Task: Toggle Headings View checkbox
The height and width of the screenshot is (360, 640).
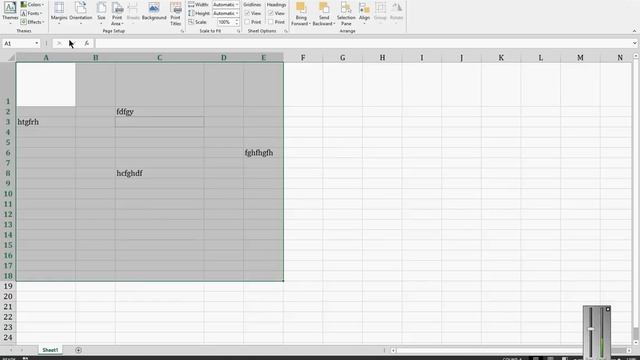Action: point(271,13)
